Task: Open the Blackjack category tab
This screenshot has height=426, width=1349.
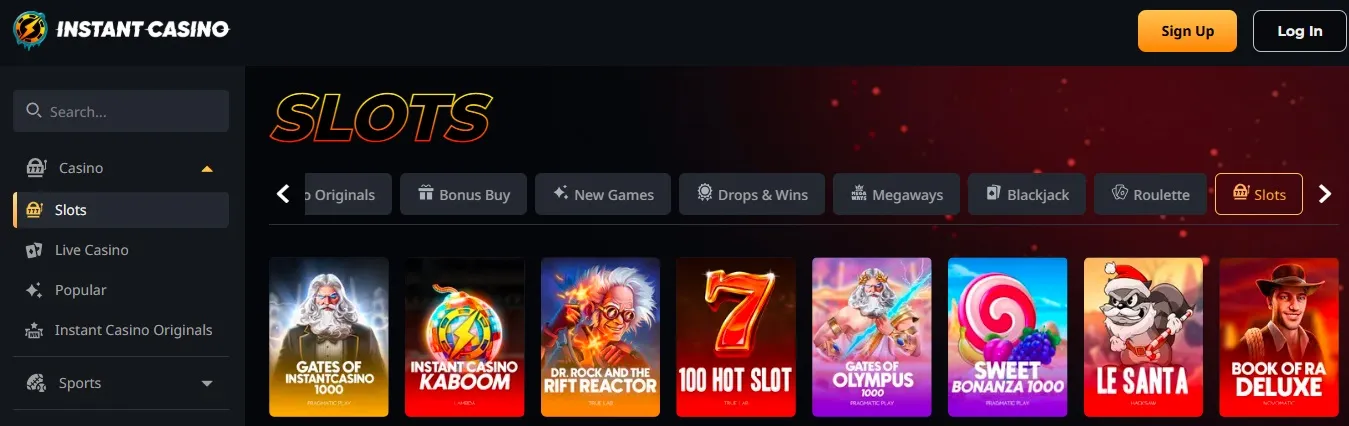Action: [1026, 194]
